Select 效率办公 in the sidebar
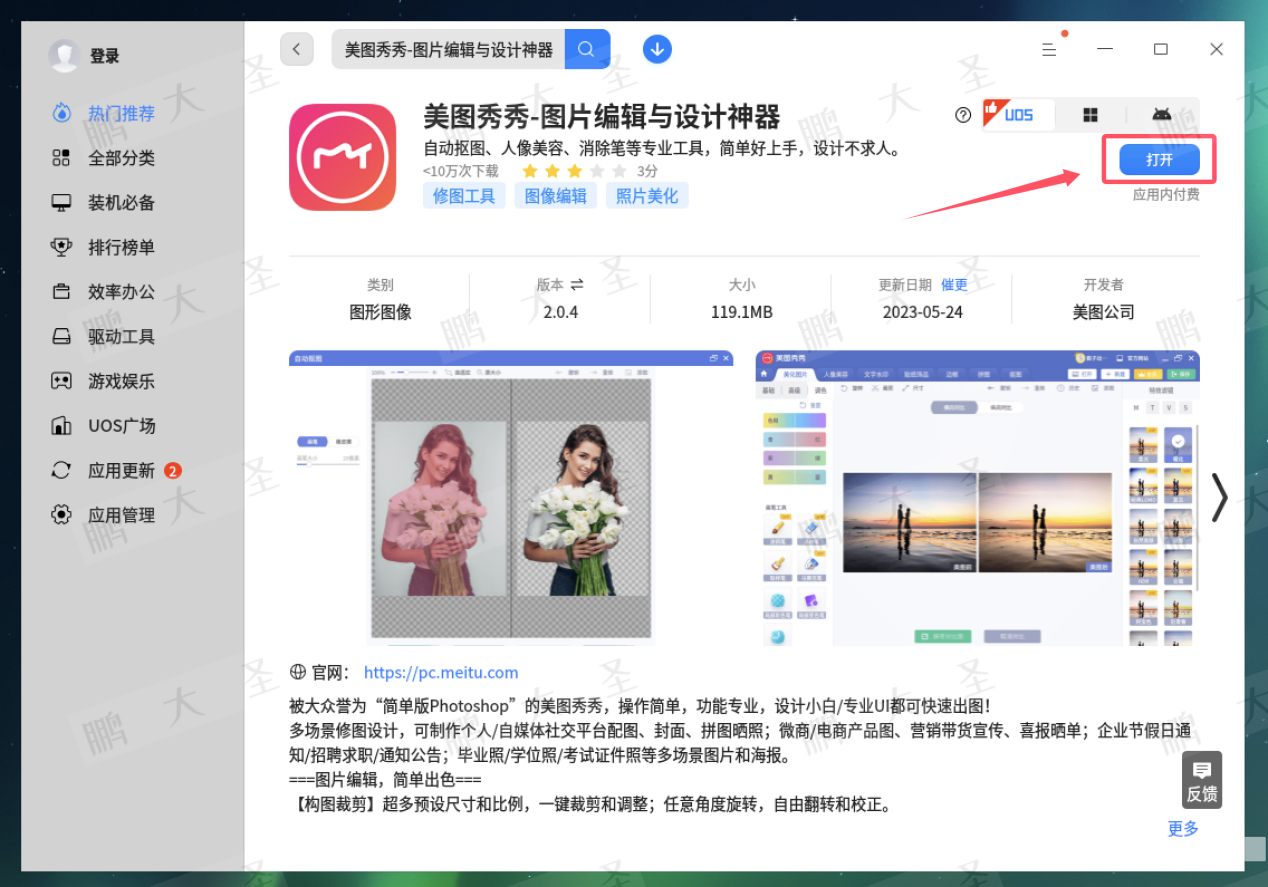 pos(121,292)
